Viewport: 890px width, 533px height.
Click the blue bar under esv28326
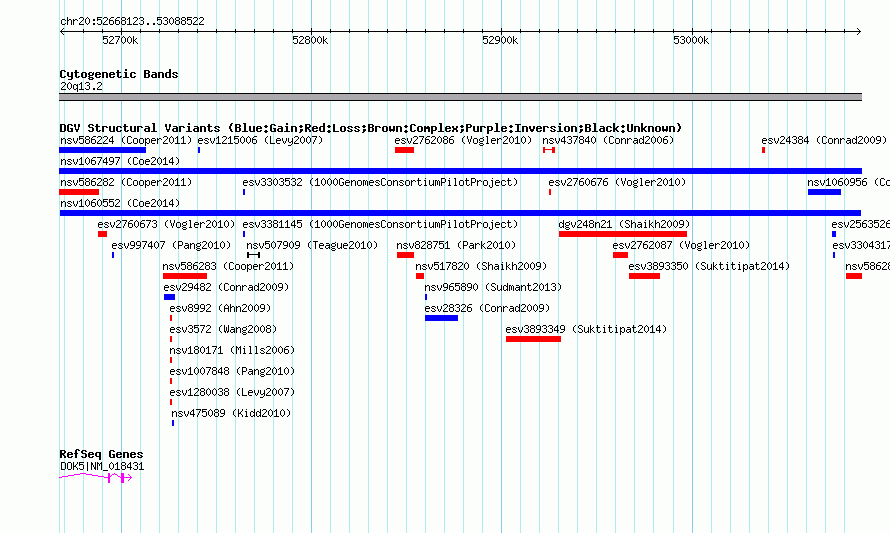[x=441, y=318]
